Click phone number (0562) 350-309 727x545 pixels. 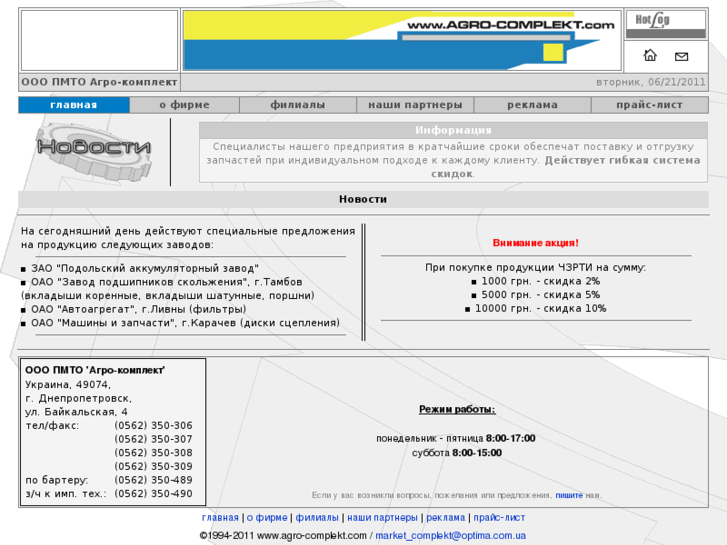click(x=153, y=467)
